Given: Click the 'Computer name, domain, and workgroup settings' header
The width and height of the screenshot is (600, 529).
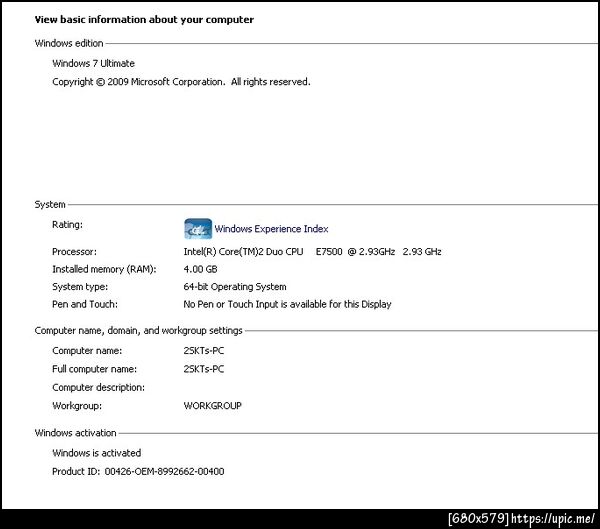Looking at the screenshot, I should [139, 331].
